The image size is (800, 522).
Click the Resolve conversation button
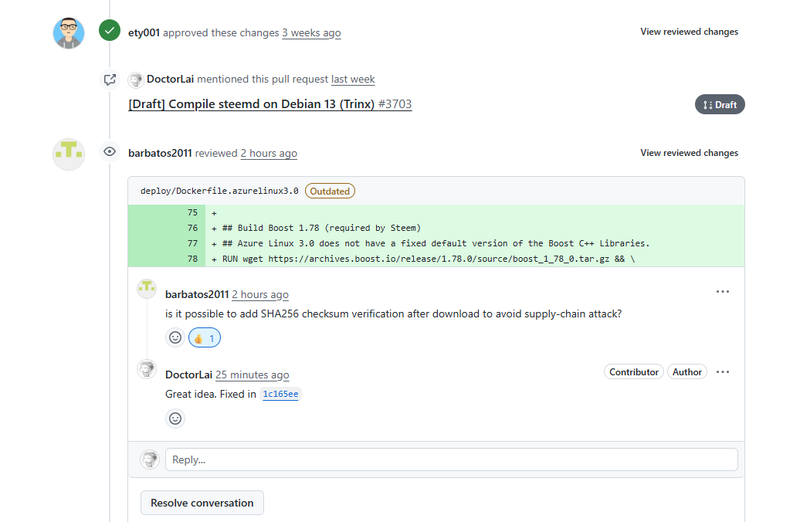[202, 502]
